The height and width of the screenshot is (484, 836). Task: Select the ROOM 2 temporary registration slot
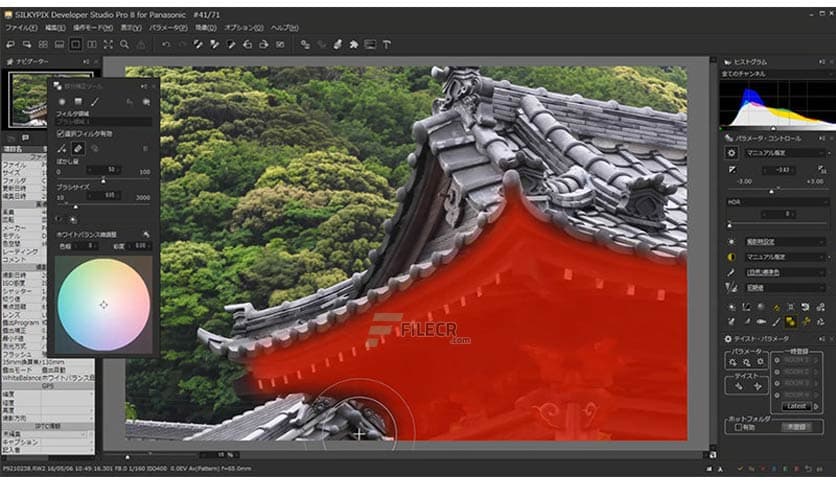[797, 372]
